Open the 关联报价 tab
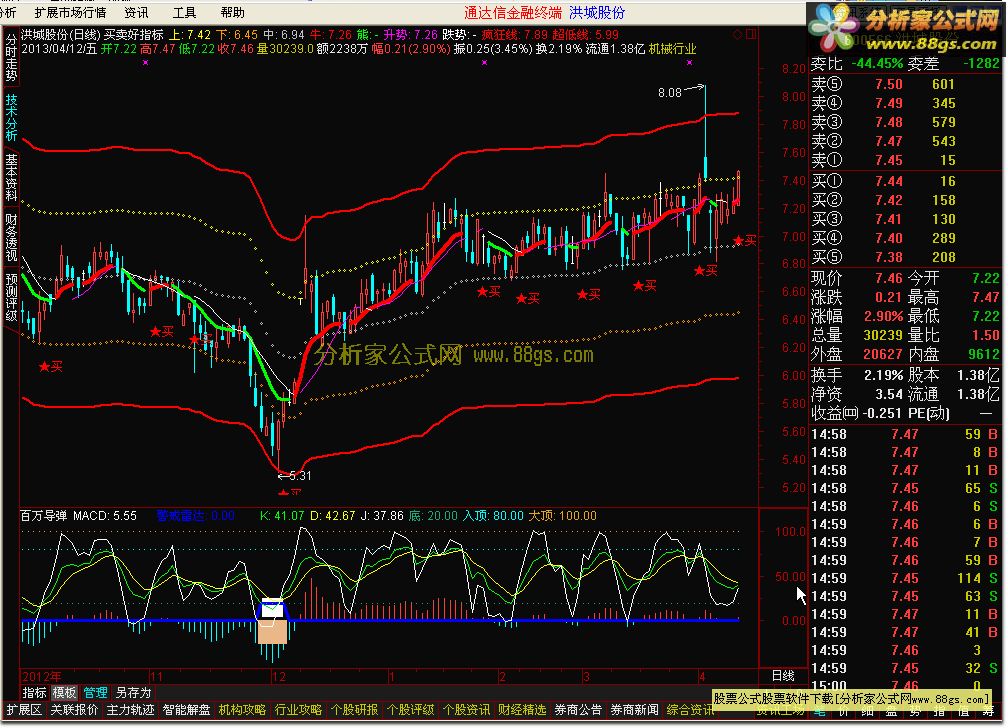This screenshot has height=728, width=1008. (74, 710)
